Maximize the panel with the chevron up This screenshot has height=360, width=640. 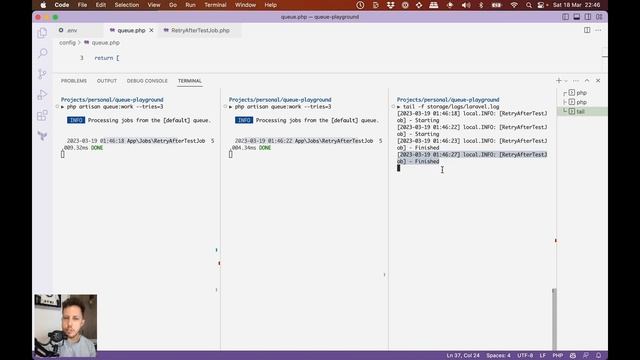pyautogui.click(x=587, y=81)
